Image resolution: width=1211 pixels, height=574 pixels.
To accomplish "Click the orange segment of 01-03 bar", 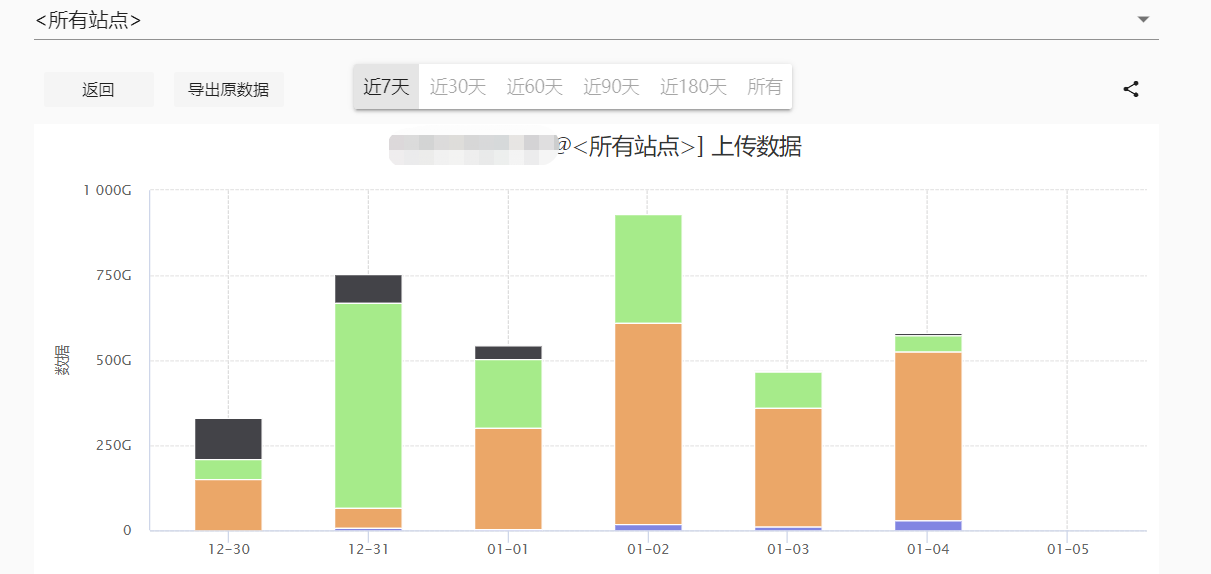I will tap(788, 468).
